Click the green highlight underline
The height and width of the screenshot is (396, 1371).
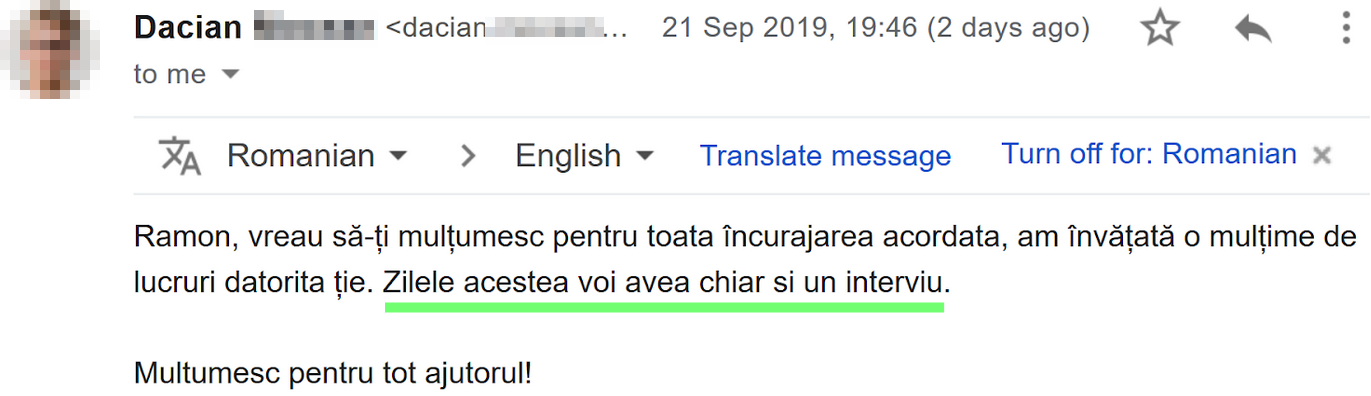click(664, 308)
